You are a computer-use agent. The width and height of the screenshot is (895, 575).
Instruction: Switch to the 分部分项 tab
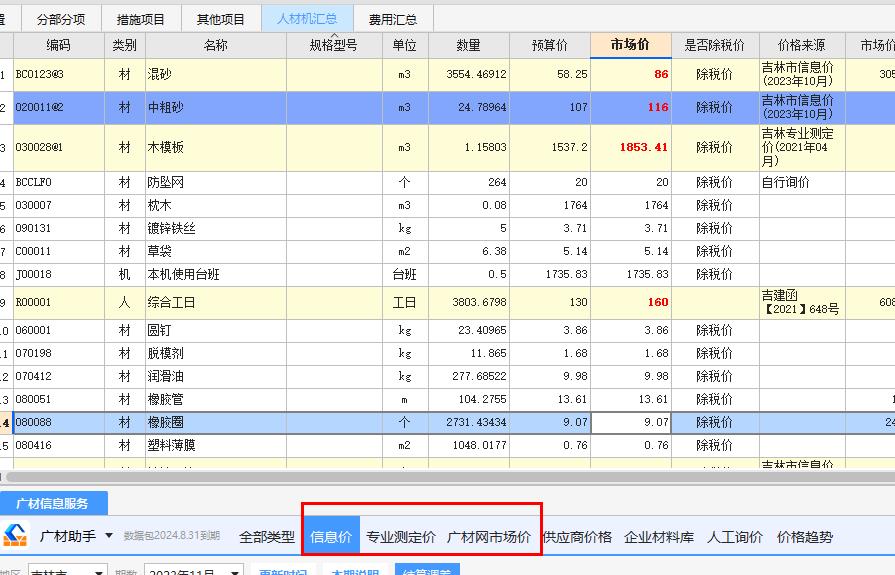click(61, 19)
